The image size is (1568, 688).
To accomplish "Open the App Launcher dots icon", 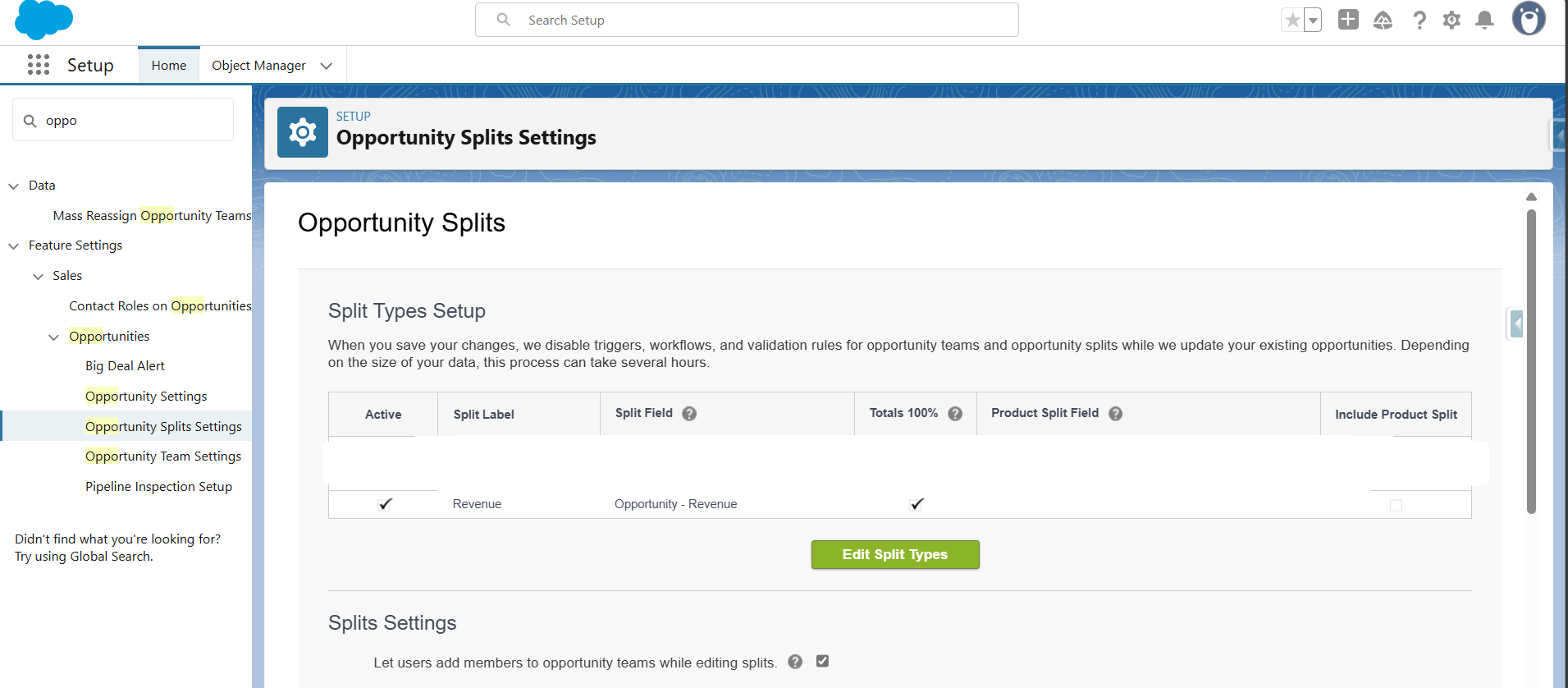I will (39, 65).
